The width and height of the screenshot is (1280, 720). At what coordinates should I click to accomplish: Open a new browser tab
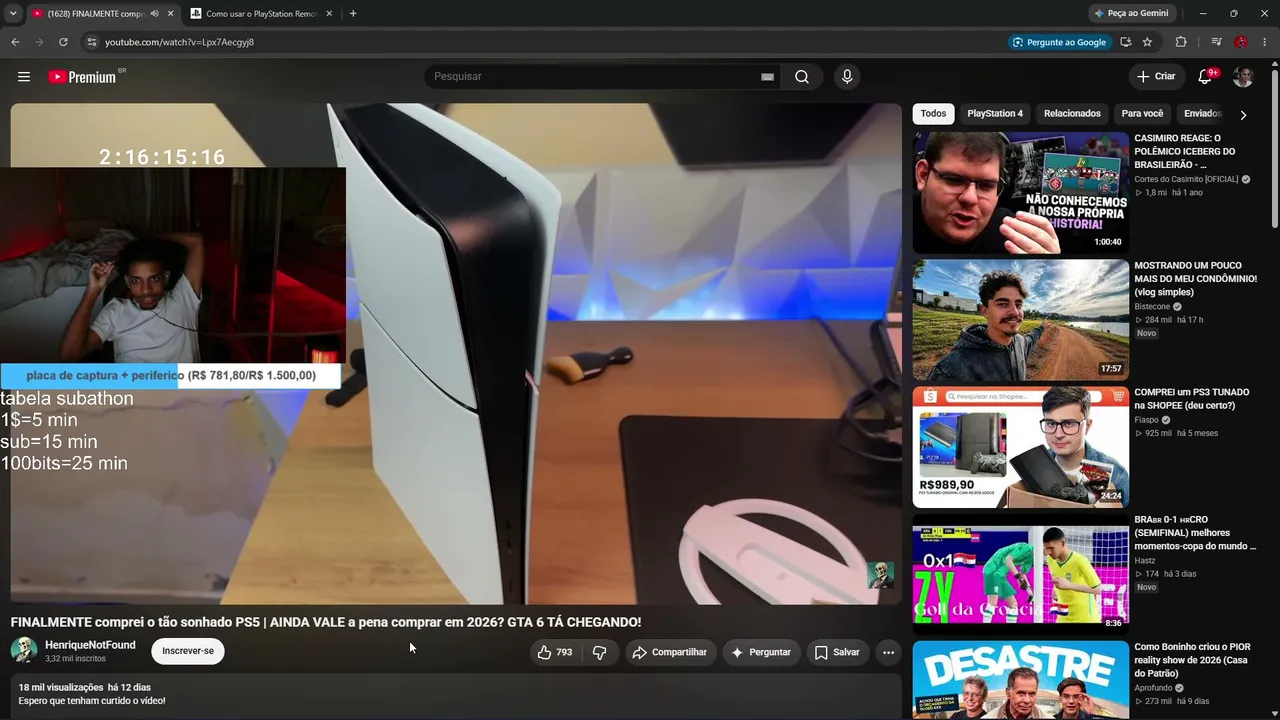[x=353, y=14]
